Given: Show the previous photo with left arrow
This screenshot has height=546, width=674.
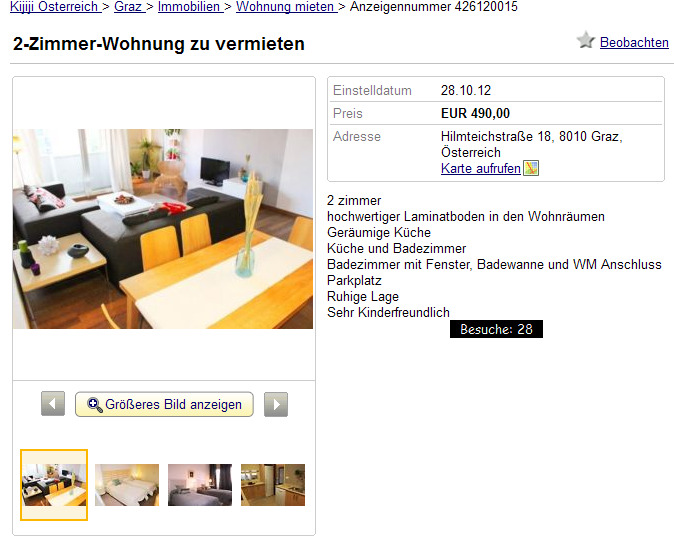Looking at the screenshot, I should [53, 404].
